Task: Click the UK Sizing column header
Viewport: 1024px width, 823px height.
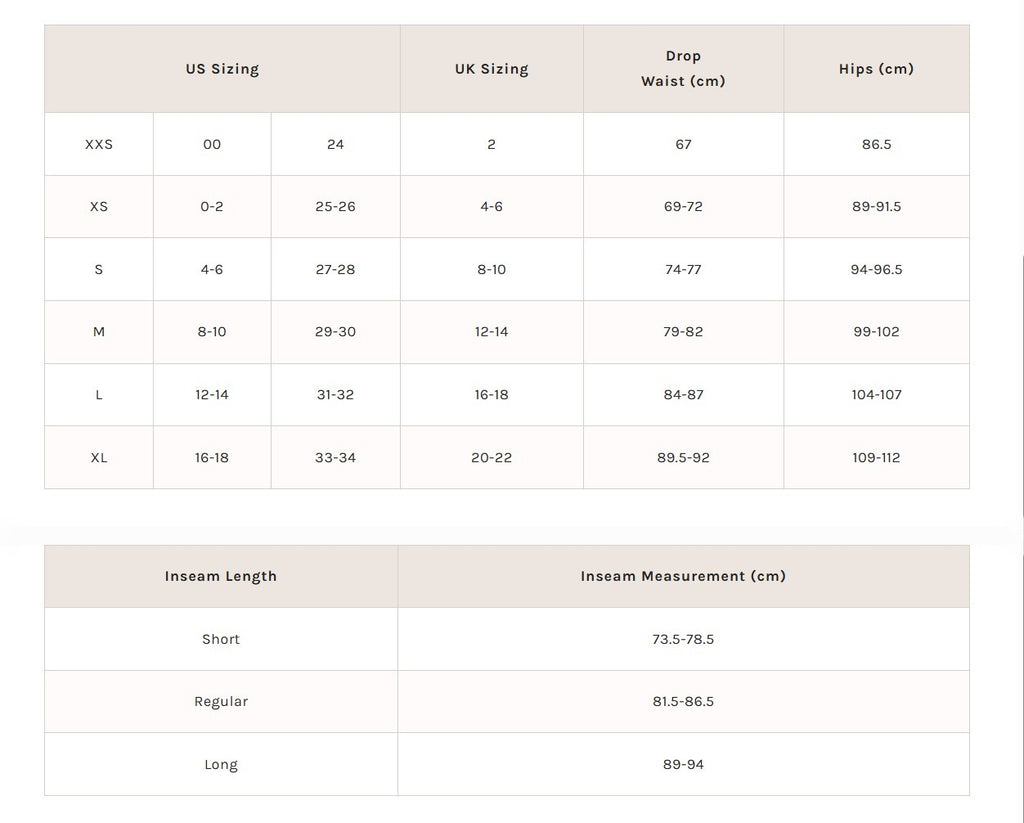Action: (x=491, y=69)
